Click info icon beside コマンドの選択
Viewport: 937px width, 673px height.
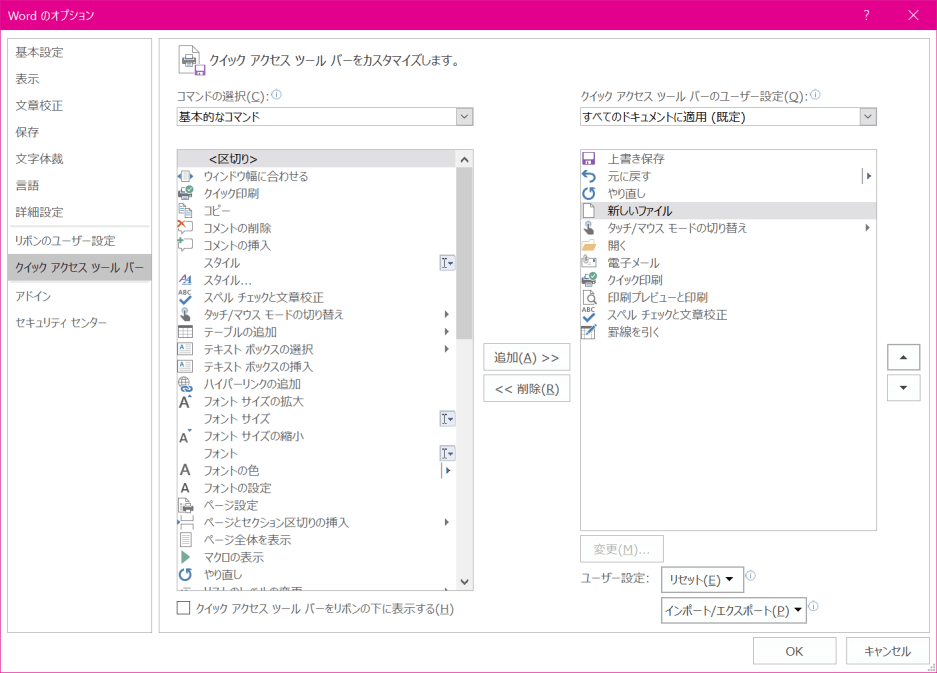[276, 94]
